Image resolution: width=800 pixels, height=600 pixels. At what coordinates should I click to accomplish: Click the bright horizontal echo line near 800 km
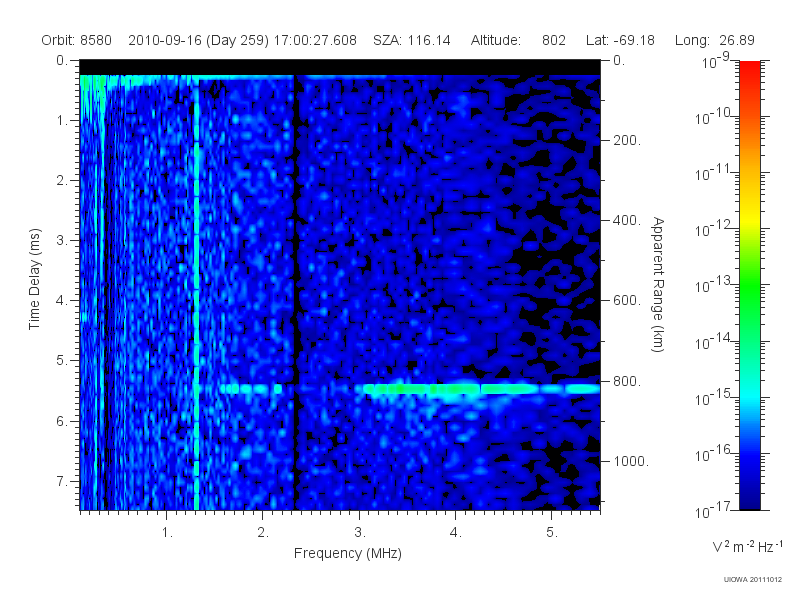482,389
